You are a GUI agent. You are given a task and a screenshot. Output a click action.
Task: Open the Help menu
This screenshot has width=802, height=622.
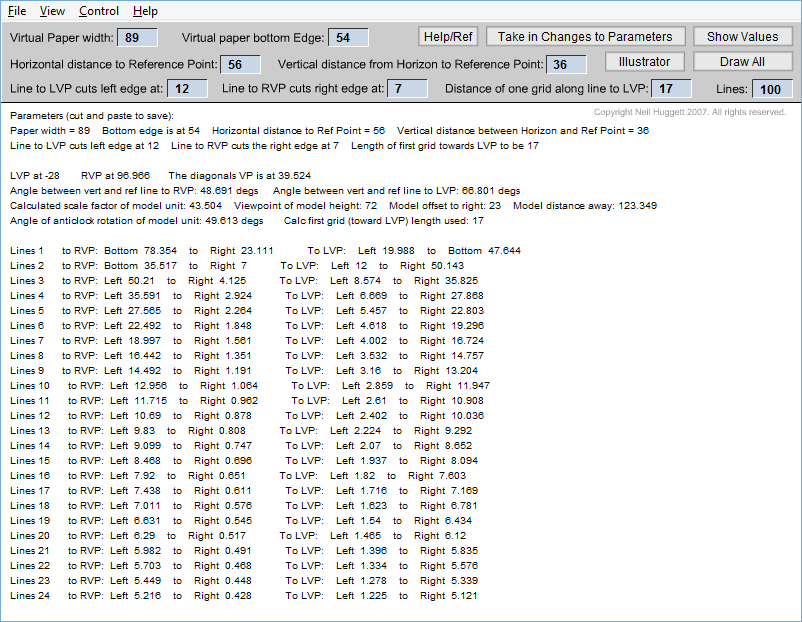coord(145,11)
